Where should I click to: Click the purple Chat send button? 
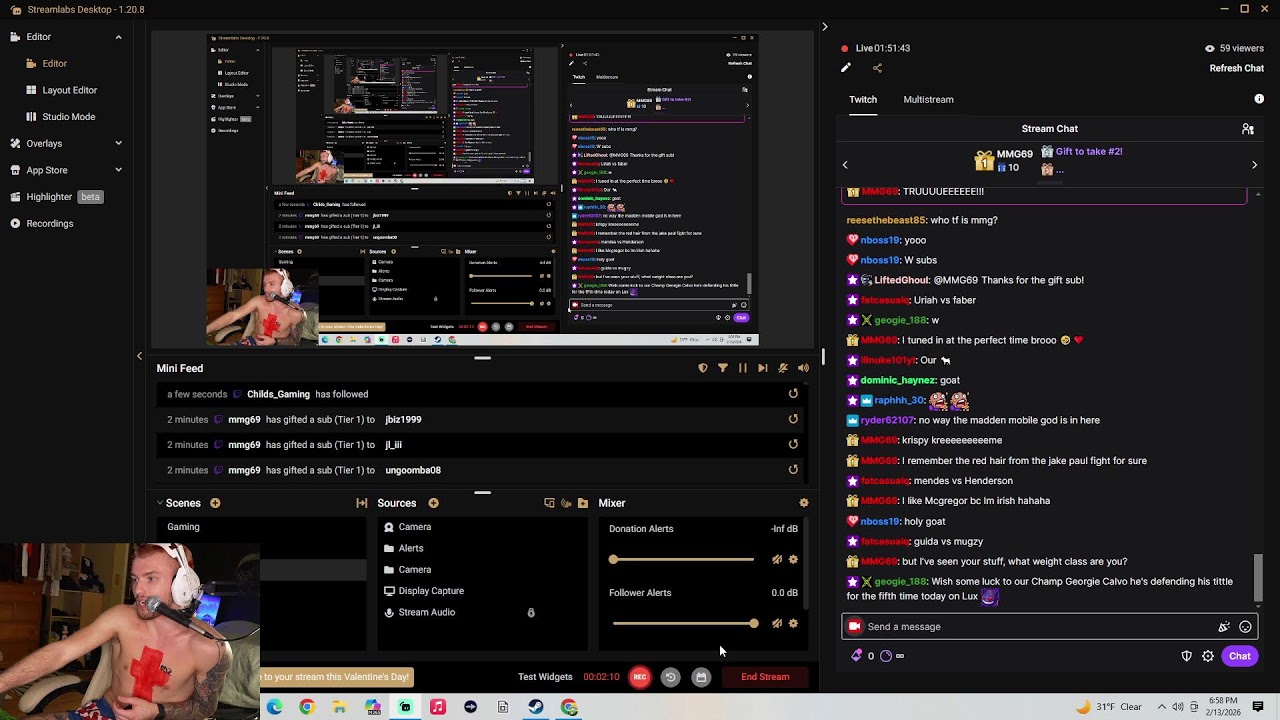coord(1240,656)
